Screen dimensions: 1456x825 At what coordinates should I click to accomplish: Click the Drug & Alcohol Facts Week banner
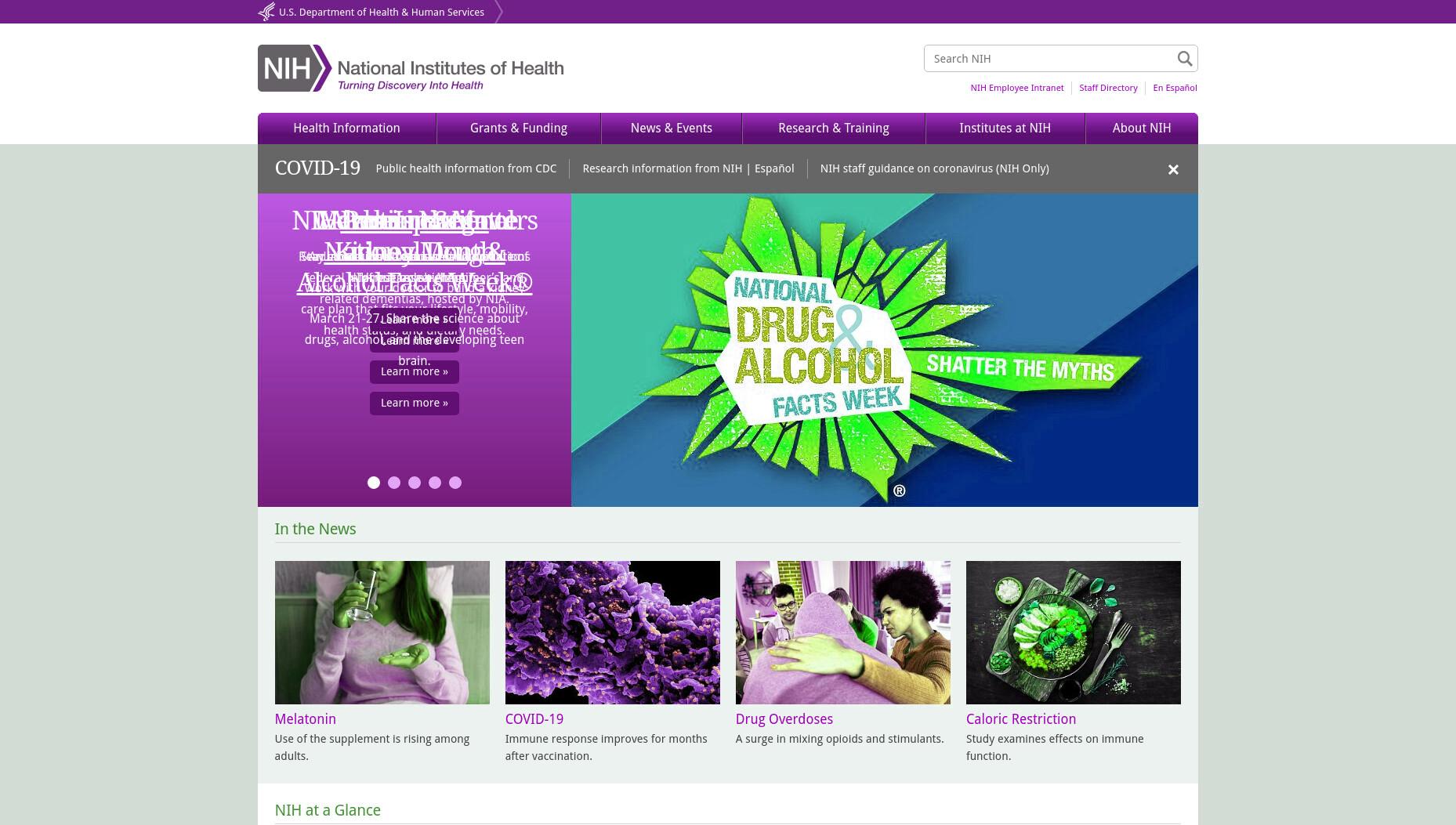[885, 350]
